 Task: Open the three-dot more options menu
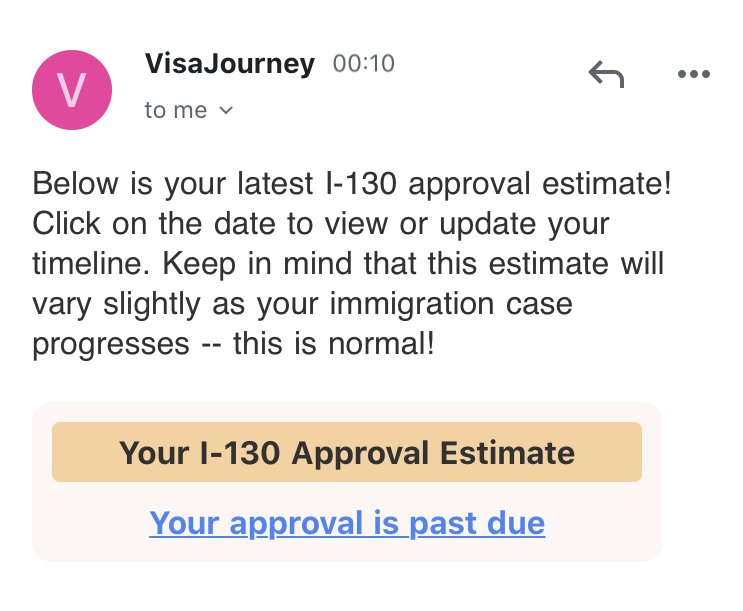click(694, 74)
